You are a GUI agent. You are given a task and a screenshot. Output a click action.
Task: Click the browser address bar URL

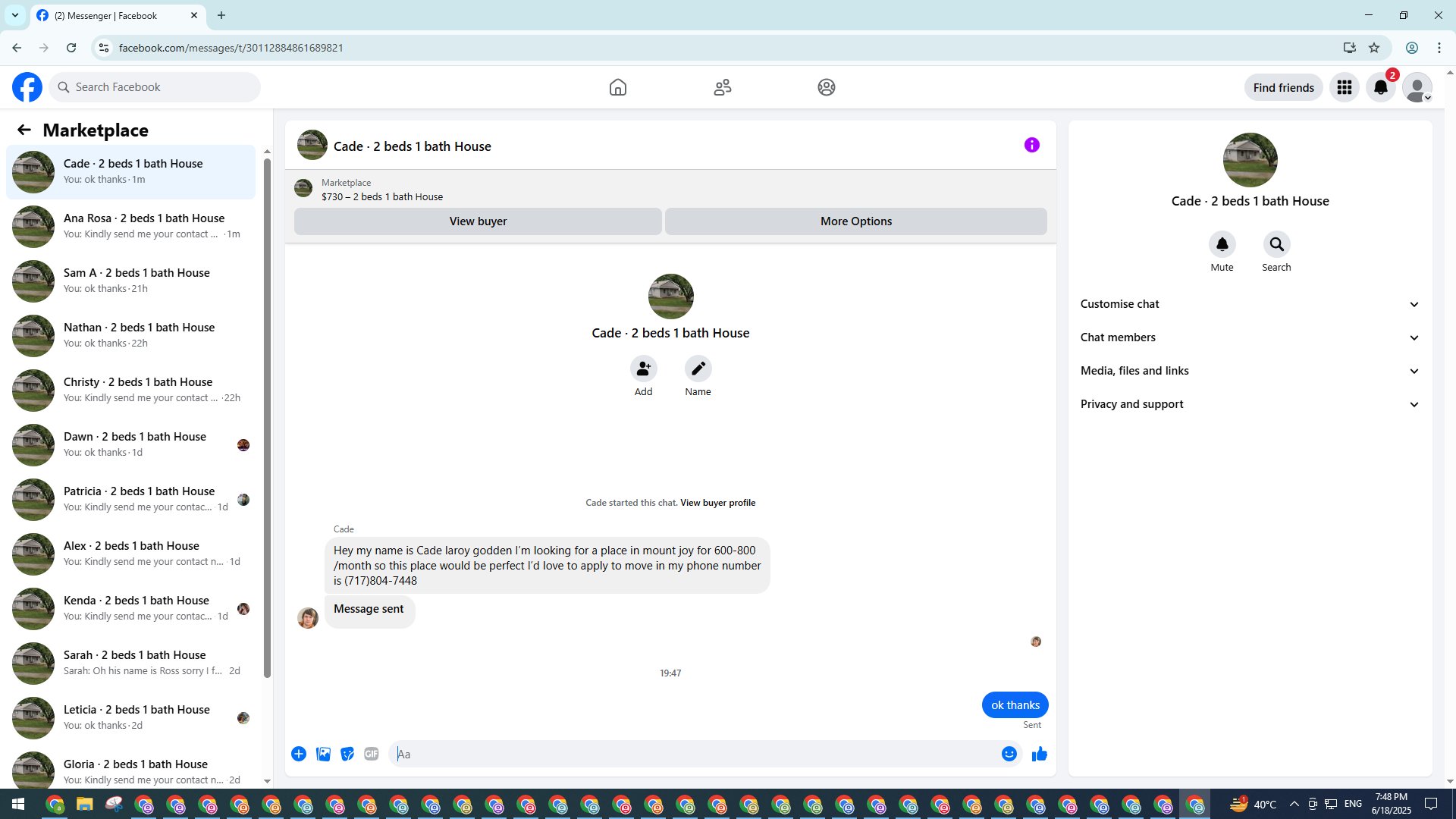[231, 48]
